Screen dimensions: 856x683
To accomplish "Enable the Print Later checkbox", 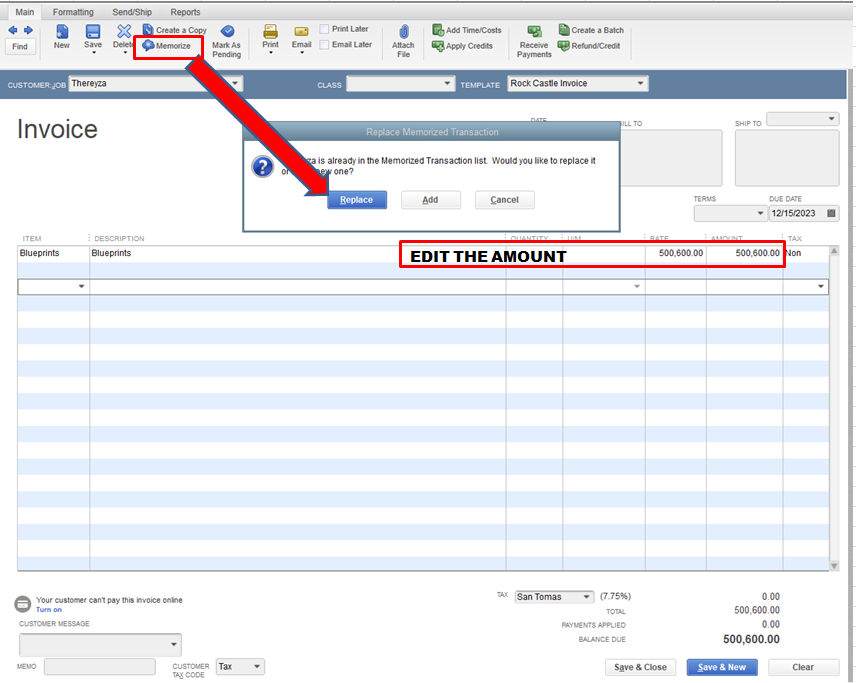I will pos(324,29).
